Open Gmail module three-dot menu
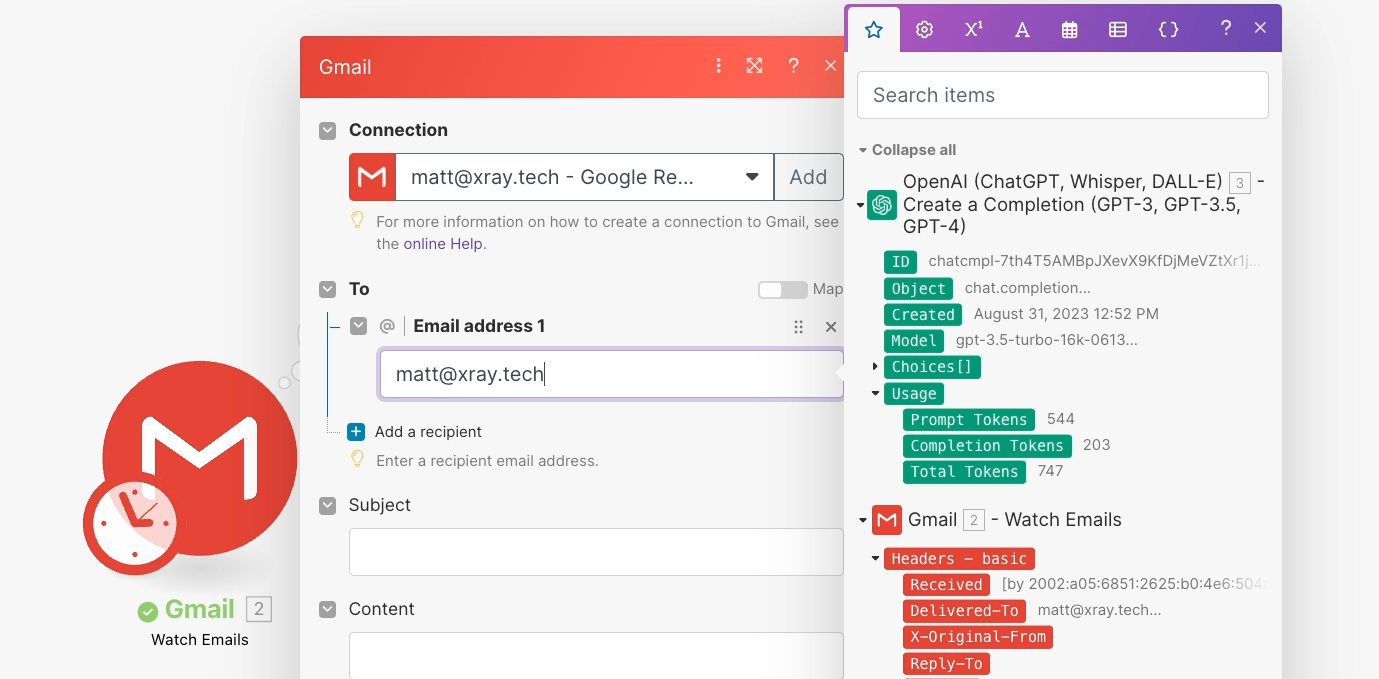Image resolution: width=1379 pixels, height=679 pixels. (718, 66)
